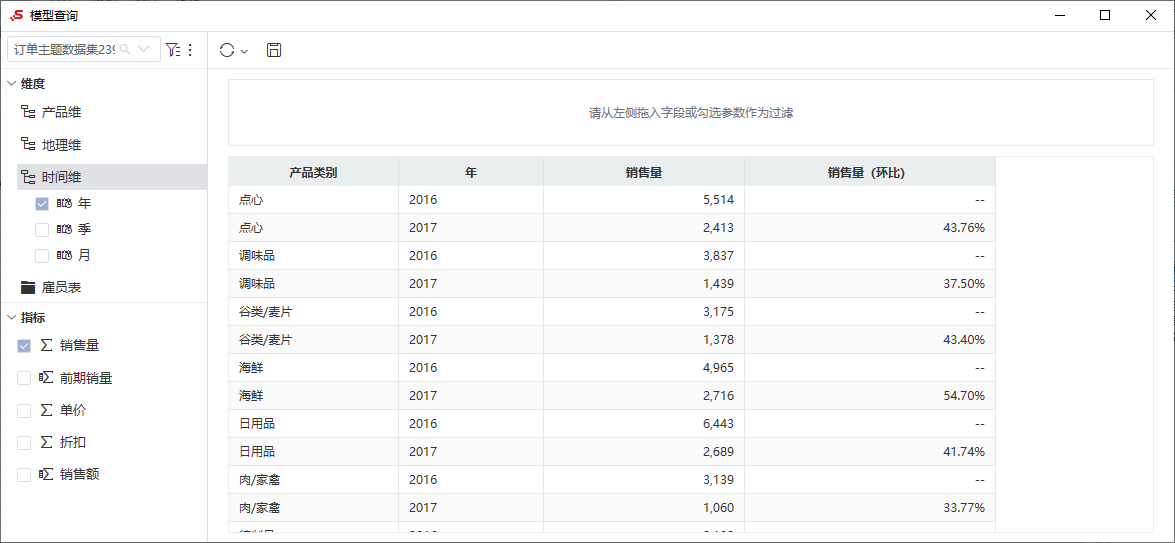Click the folder icon for 雇员表
This screenshot has width=1175, height=543.
click(28, 287)
